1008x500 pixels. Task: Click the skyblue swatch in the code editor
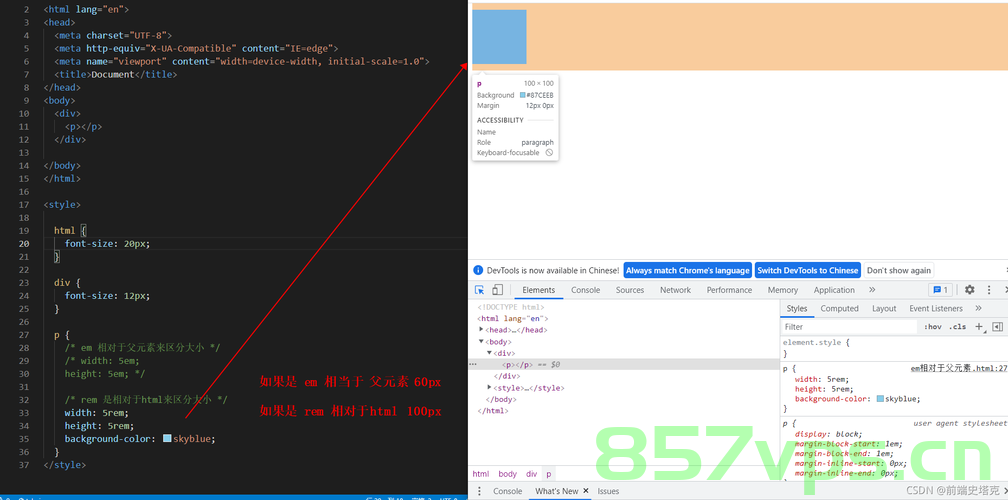click(x=167, y=438)
